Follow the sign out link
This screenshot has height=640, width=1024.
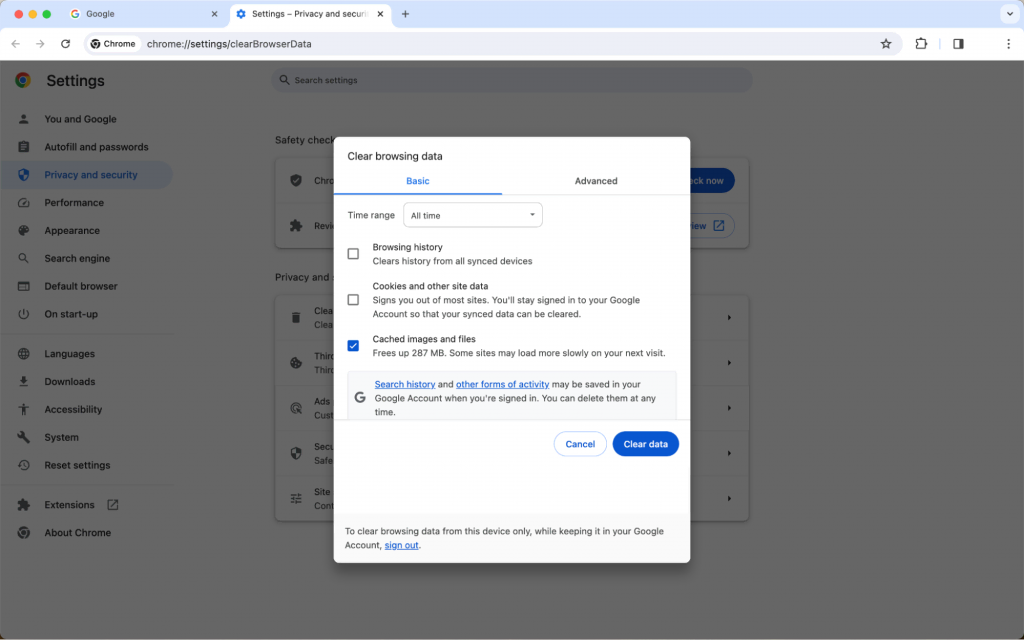401,545
